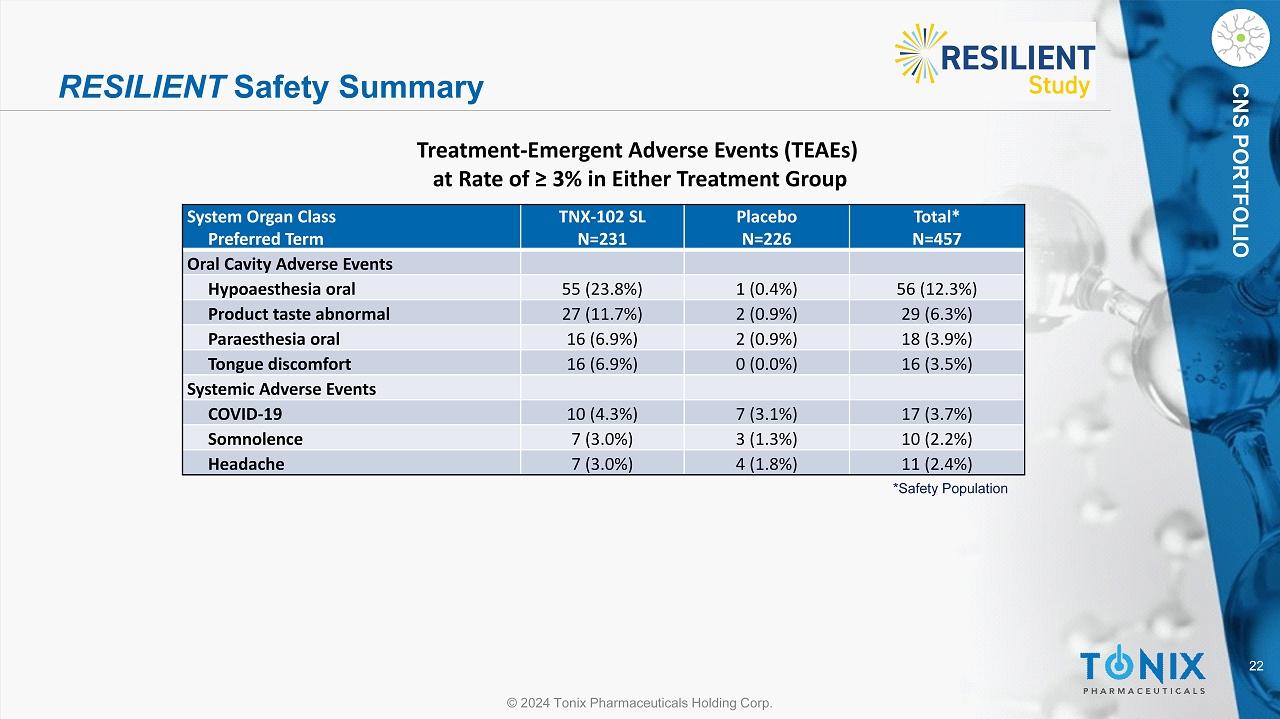Click the 'Product taste abnormal' row label
1280x719 pixels.
tap(299, 314)
